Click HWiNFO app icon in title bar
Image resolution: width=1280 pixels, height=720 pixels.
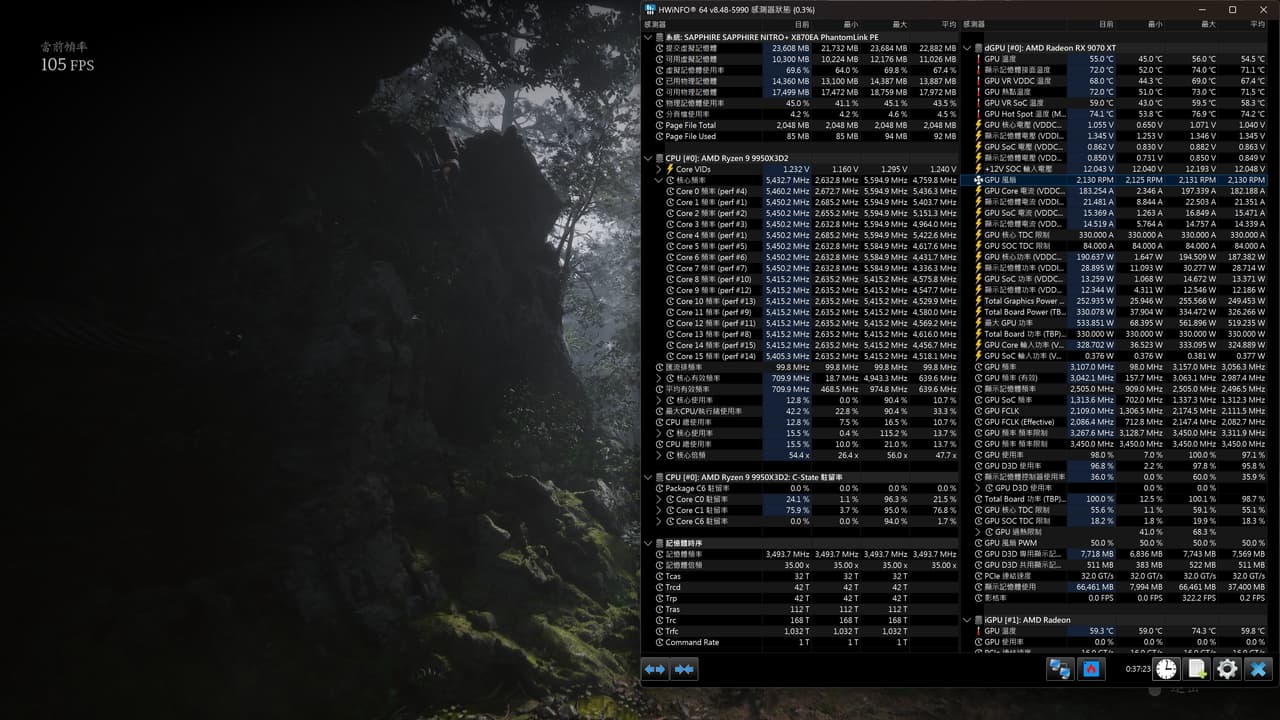651,9
